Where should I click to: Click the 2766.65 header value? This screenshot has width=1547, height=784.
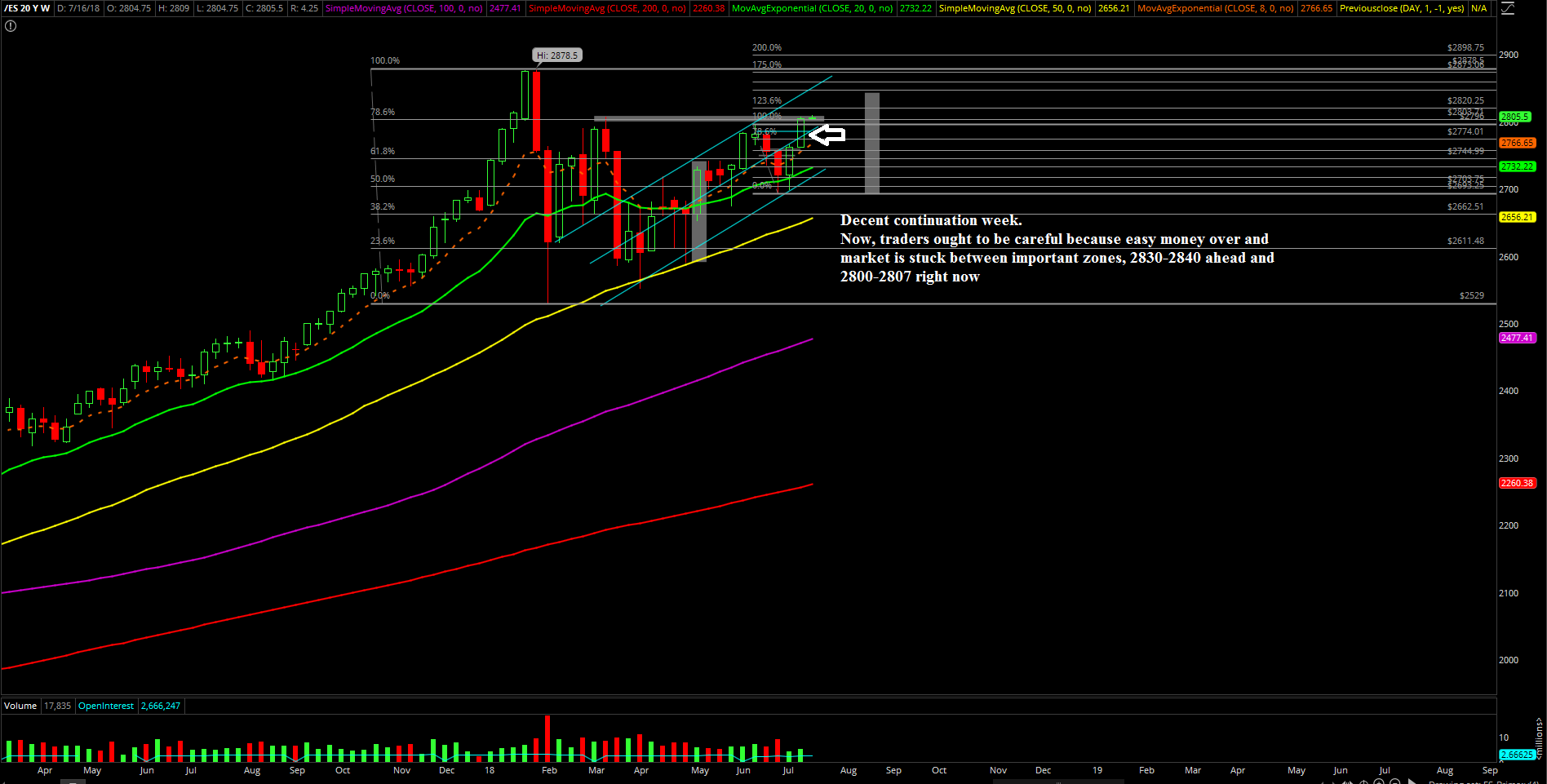pos(1316,8)
